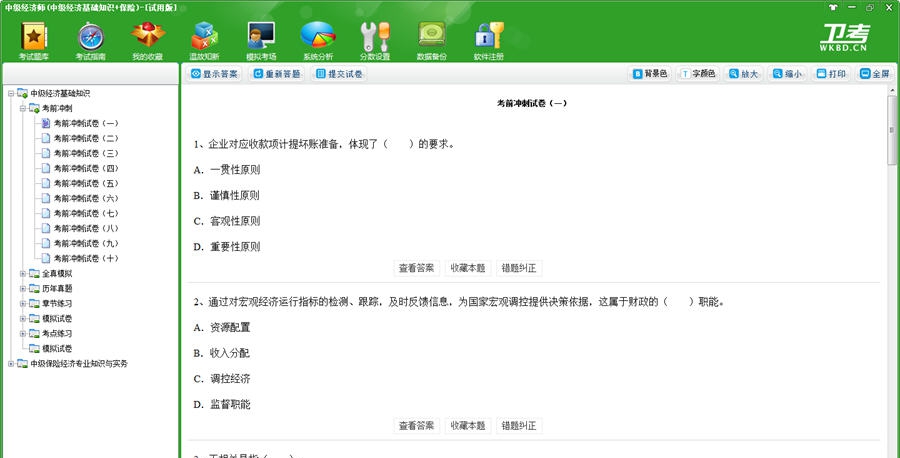
Task: Launch the 模拟考场 mock exam icon
Action: (261, 40)
